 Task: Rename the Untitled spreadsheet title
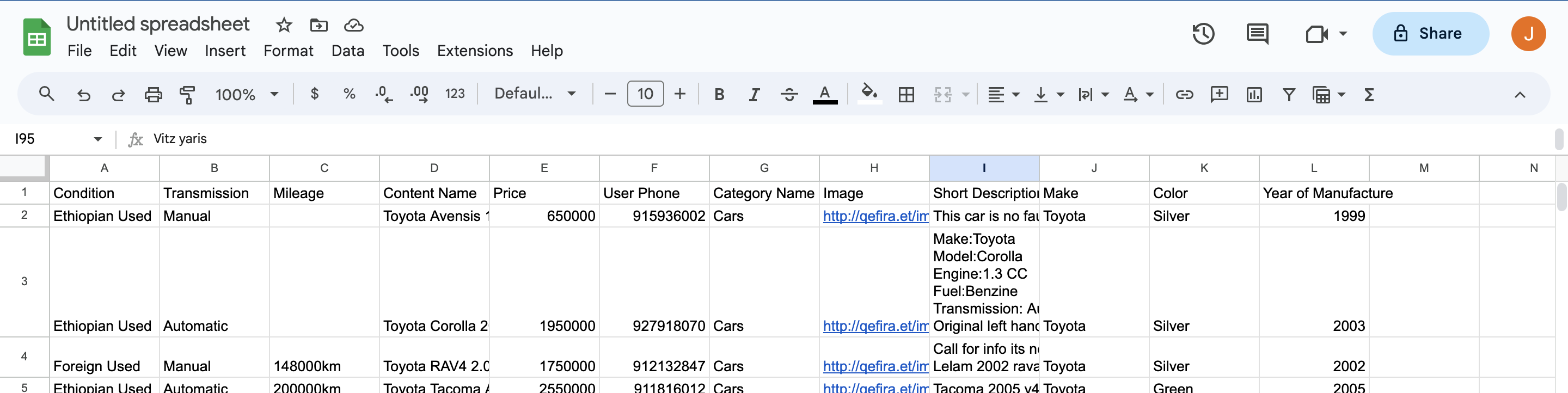click(x=158, y=24)
